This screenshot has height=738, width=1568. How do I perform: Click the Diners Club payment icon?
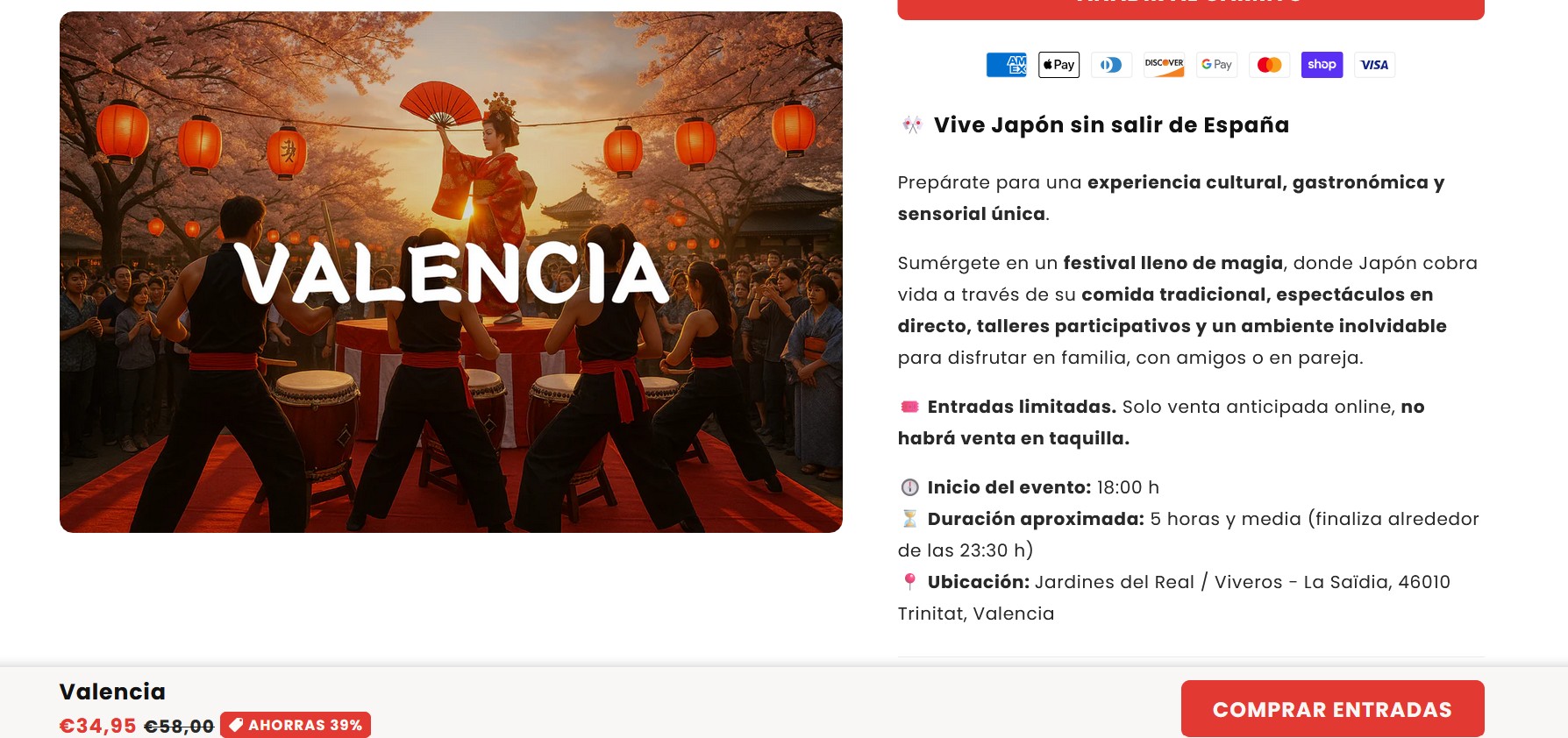(x=1111, y=65)
